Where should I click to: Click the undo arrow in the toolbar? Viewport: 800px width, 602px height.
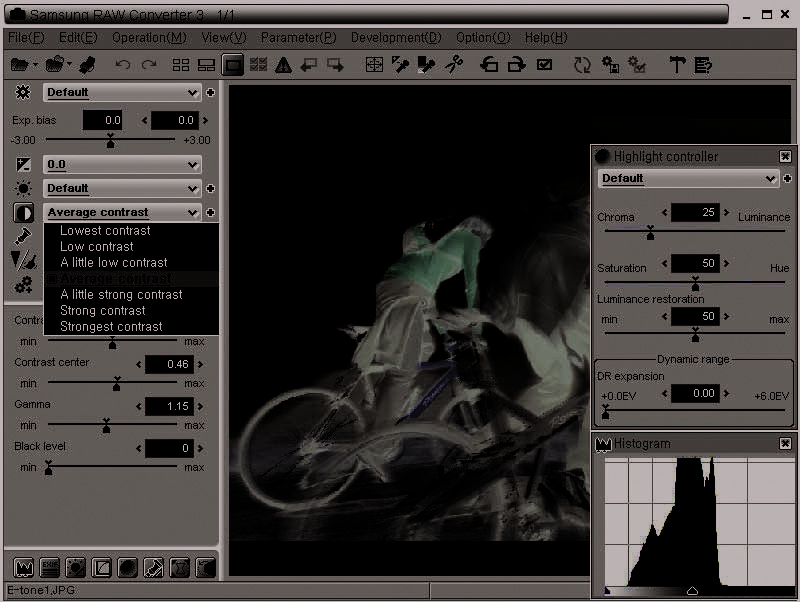pyautogui.click(x=122, y=65)
